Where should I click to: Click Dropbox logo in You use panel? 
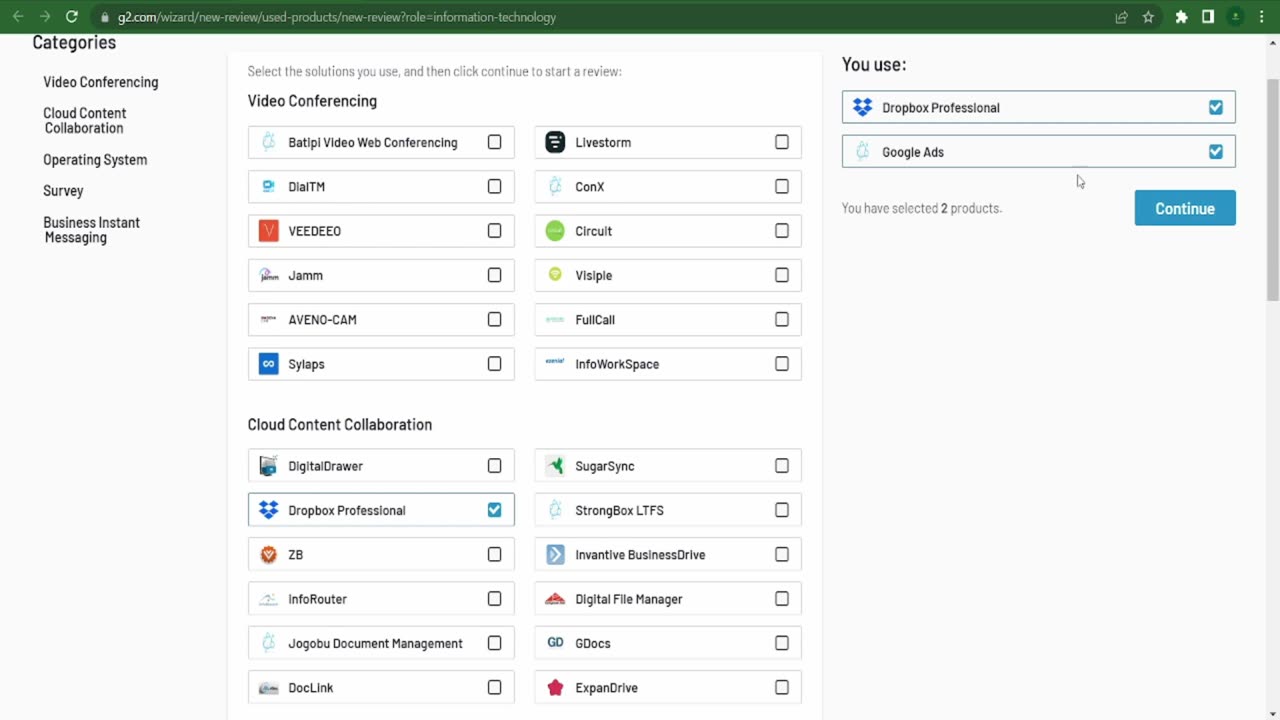coord(862,108)
